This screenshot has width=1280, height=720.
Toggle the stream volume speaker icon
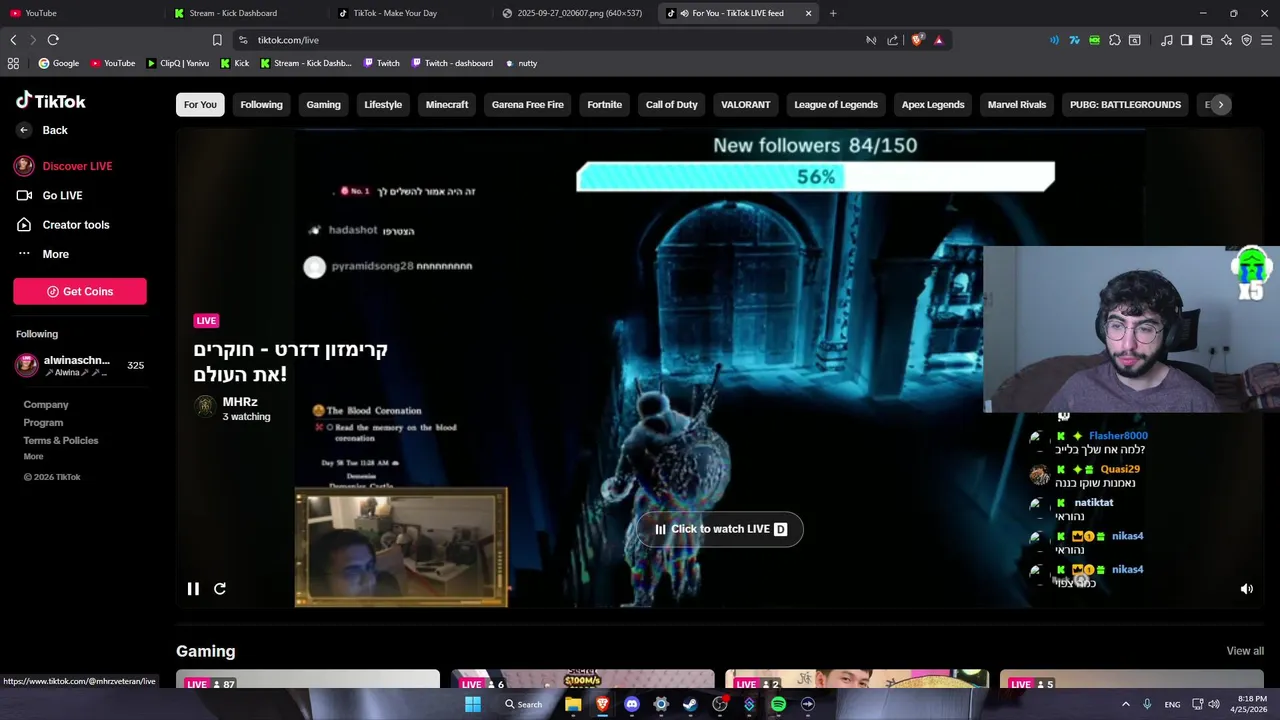tap(1247, 589)
